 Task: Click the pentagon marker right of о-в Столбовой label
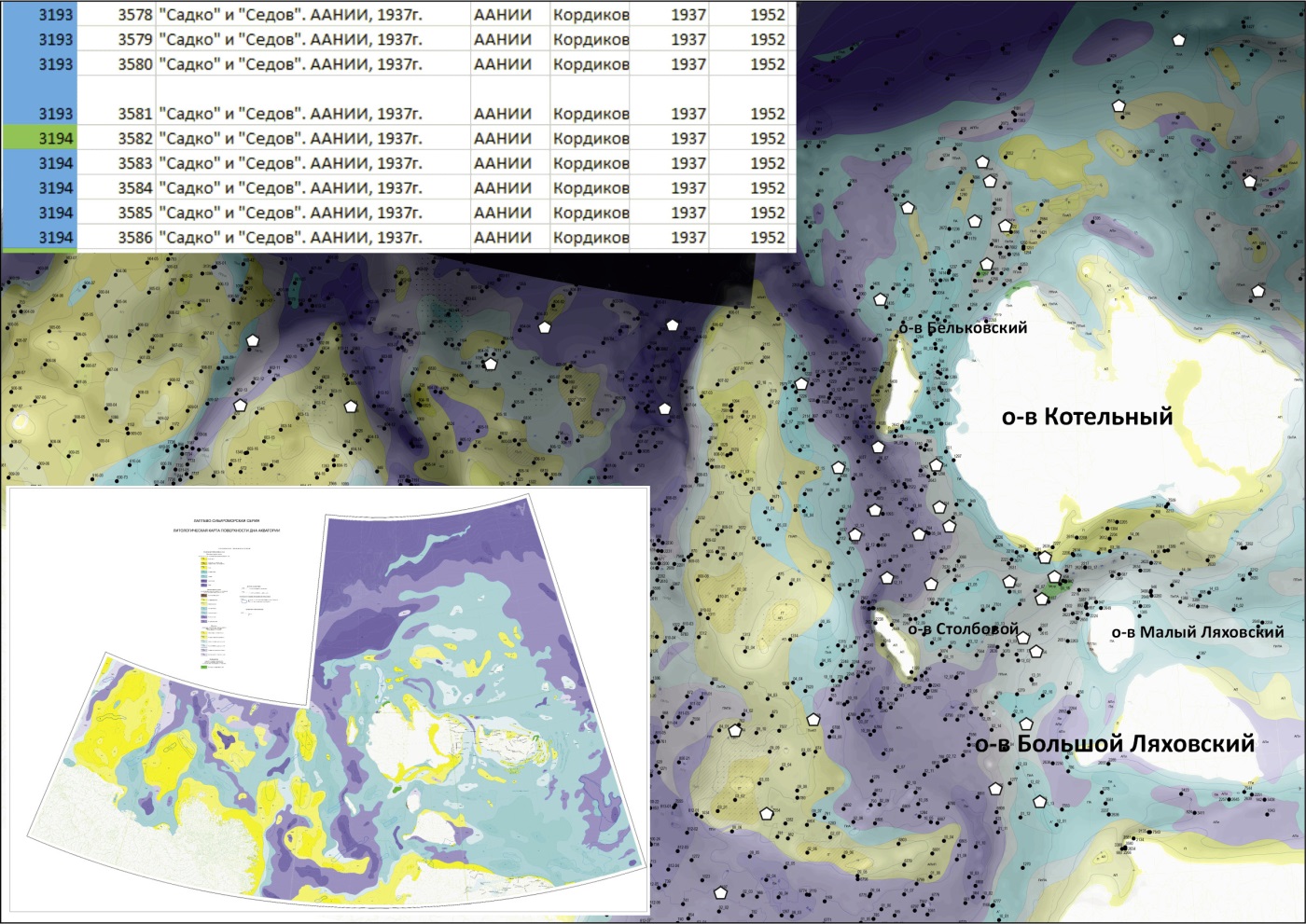1023,638
